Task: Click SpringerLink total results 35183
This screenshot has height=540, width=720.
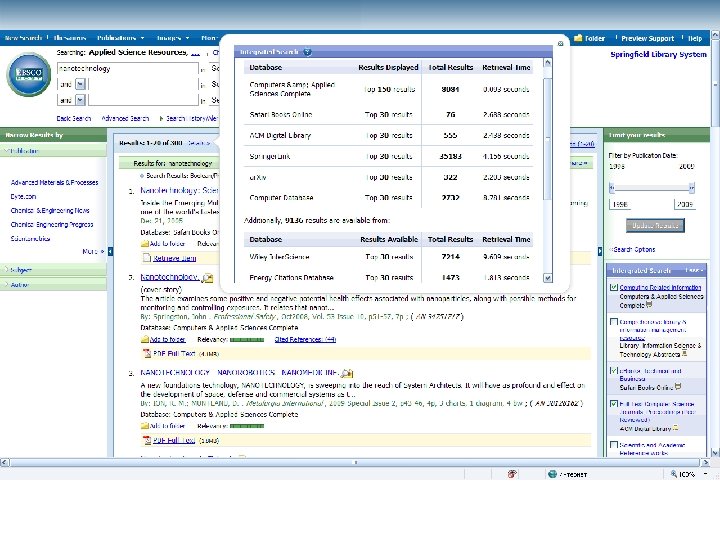Action: pyautogui.click(x=450, y=156)
